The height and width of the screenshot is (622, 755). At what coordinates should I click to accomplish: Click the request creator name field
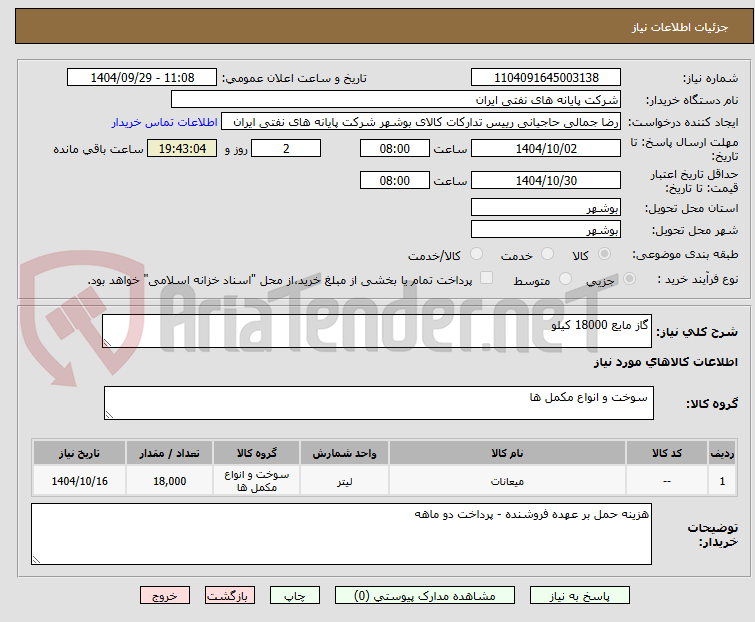421,122
